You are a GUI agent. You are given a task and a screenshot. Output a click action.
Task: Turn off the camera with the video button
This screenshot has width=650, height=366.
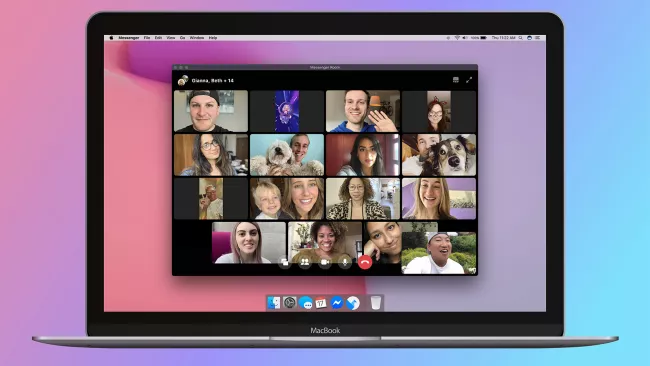tap(325, 262)
